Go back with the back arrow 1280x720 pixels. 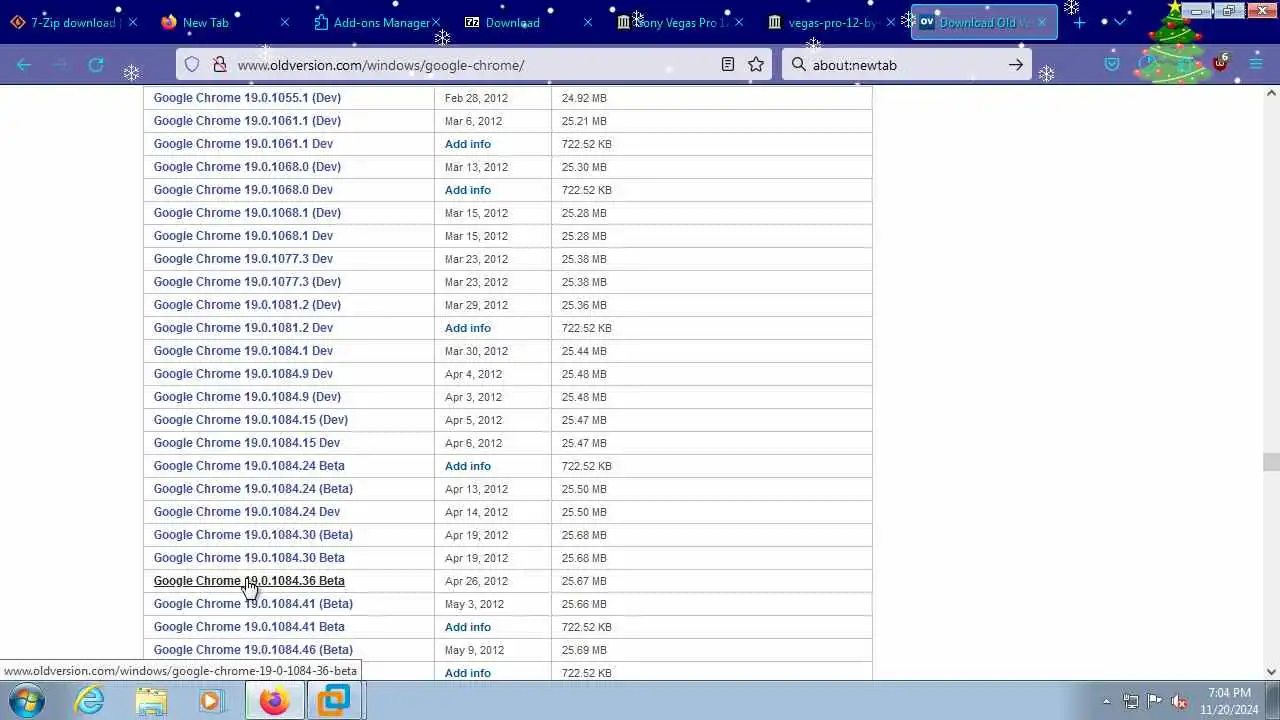point(24,65)
